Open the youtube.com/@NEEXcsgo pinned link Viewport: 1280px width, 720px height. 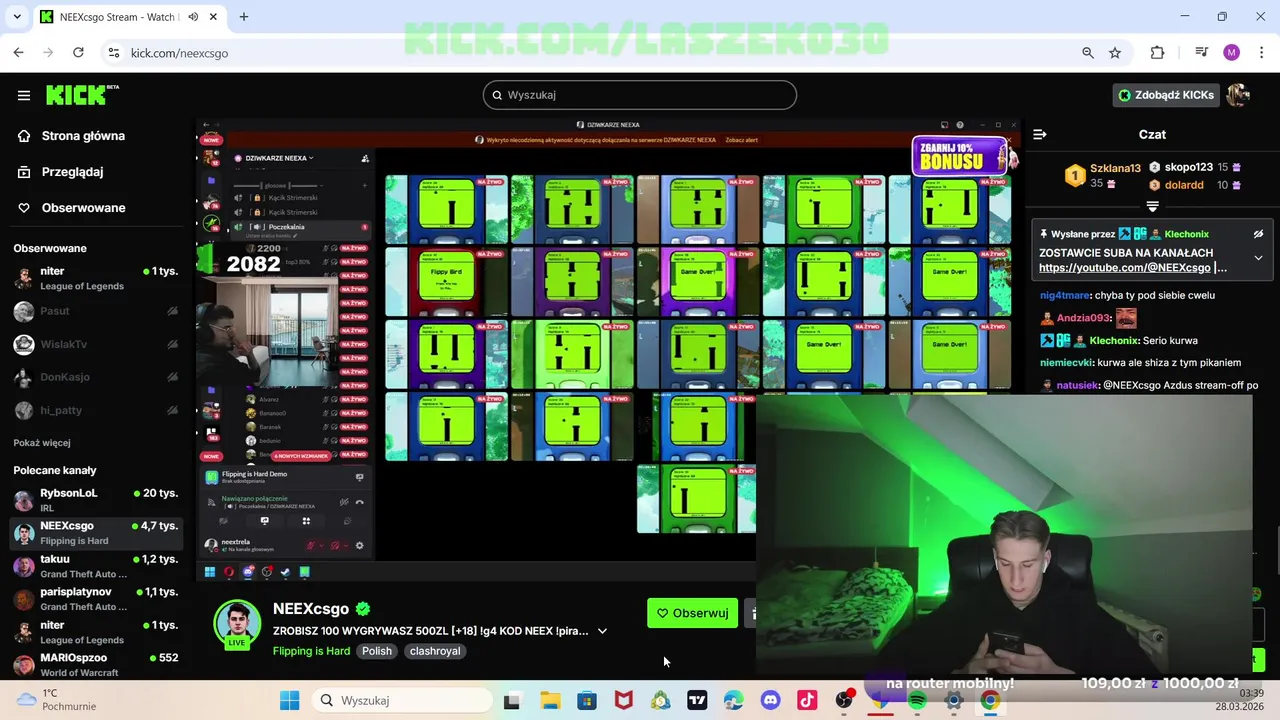pyautogui.click(x=1125, y=268)
